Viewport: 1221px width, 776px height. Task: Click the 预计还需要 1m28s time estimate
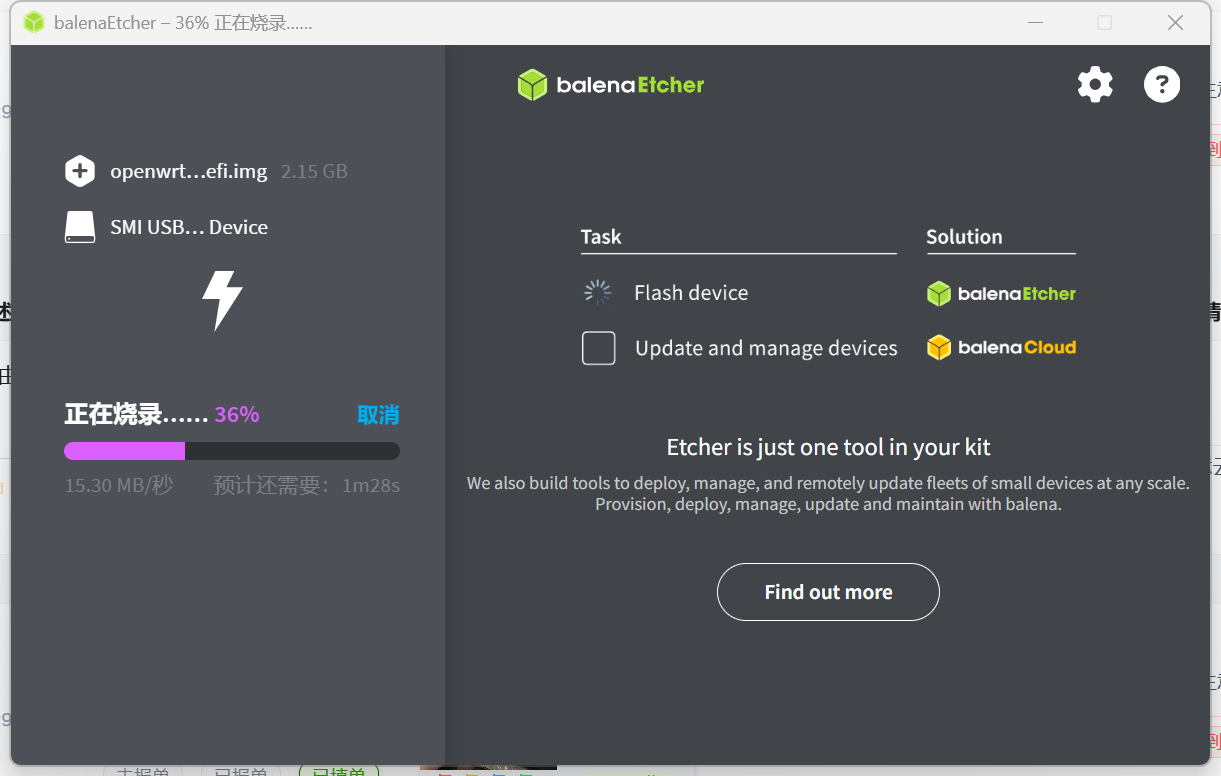306,486
